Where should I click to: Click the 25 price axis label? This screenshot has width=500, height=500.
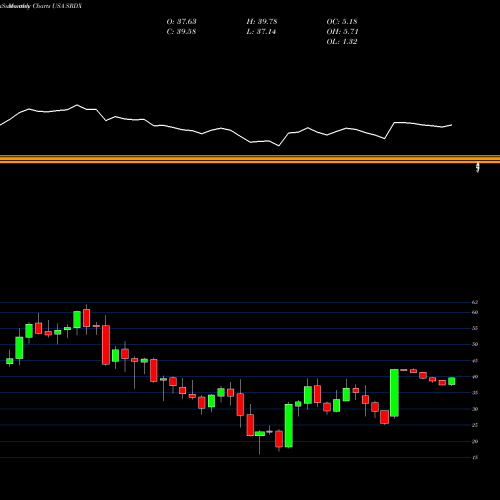(475, 425)
